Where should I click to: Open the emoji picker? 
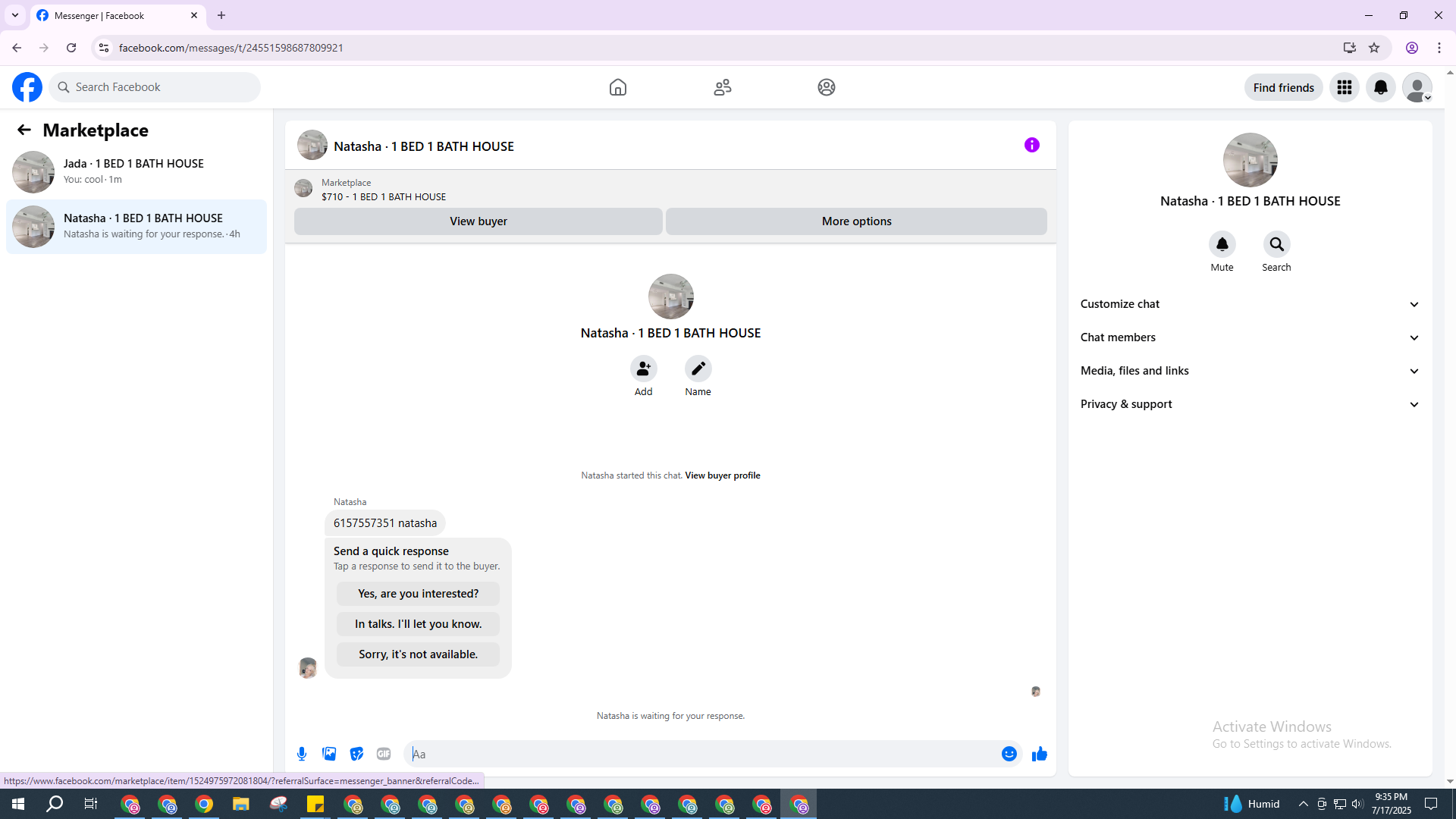coord(1009,754)
